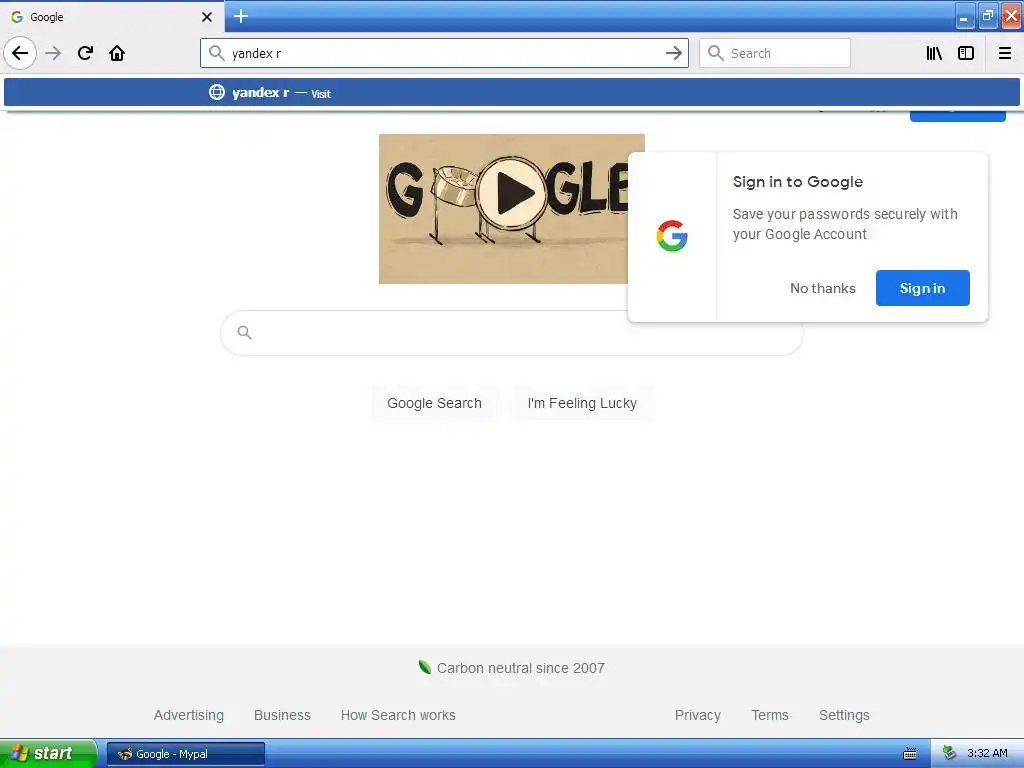
Task: Open the browser home page
Action: point(117,53)
